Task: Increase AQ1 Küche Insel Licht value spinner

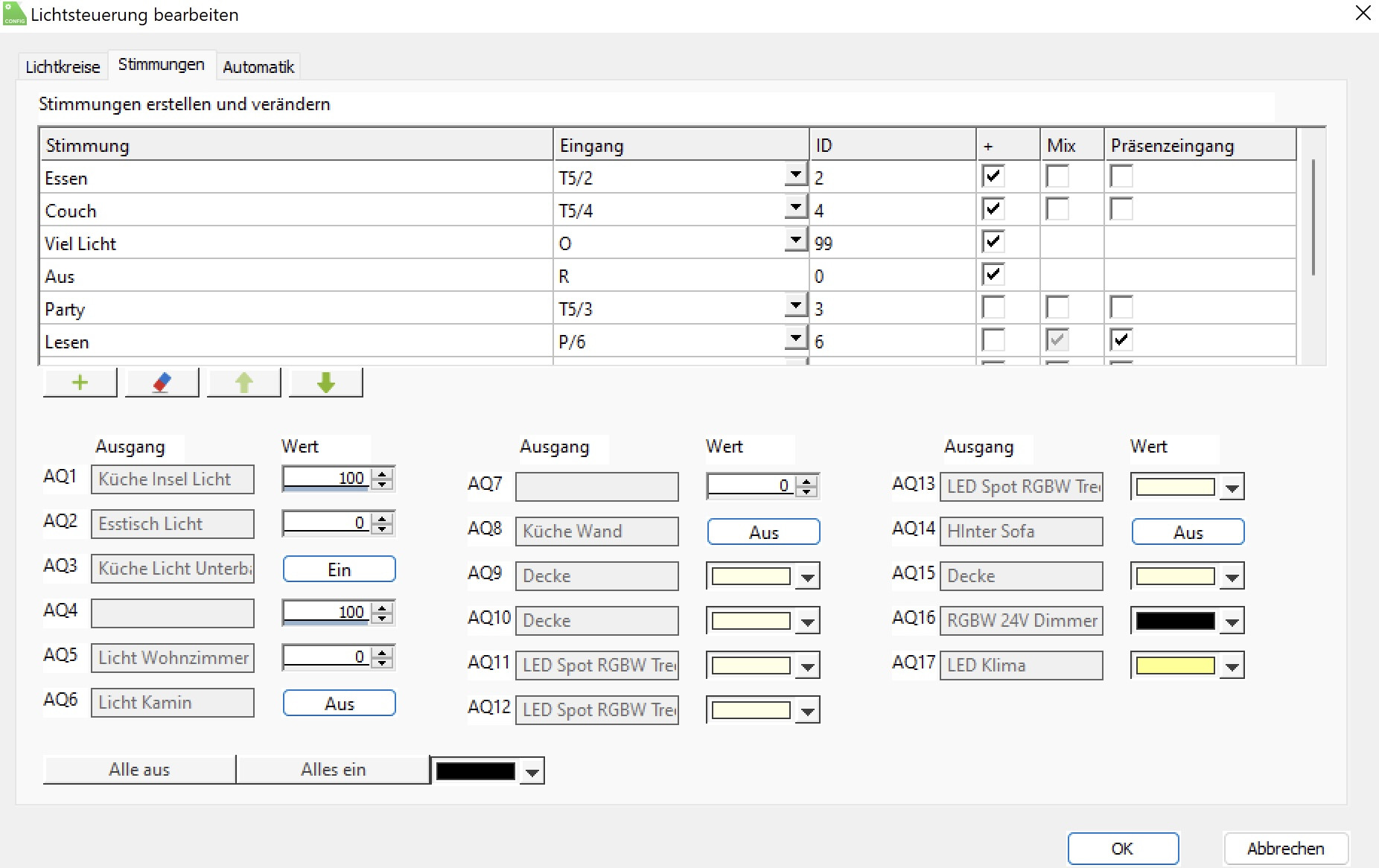Action: [x=383, y=473]
